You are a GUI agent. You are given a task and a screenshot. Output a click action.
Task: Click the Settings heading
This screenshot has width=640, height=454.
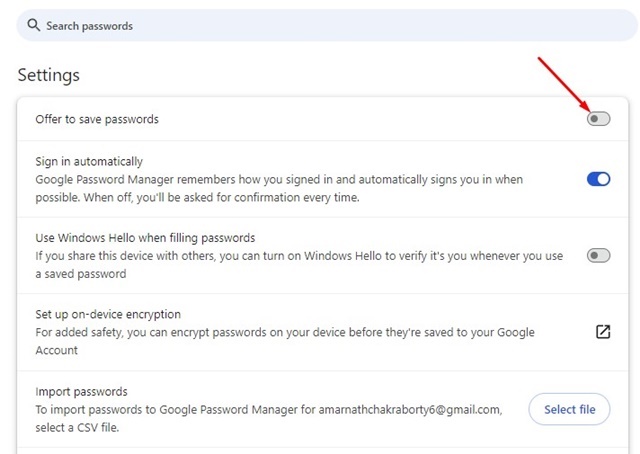pos(49,75)
